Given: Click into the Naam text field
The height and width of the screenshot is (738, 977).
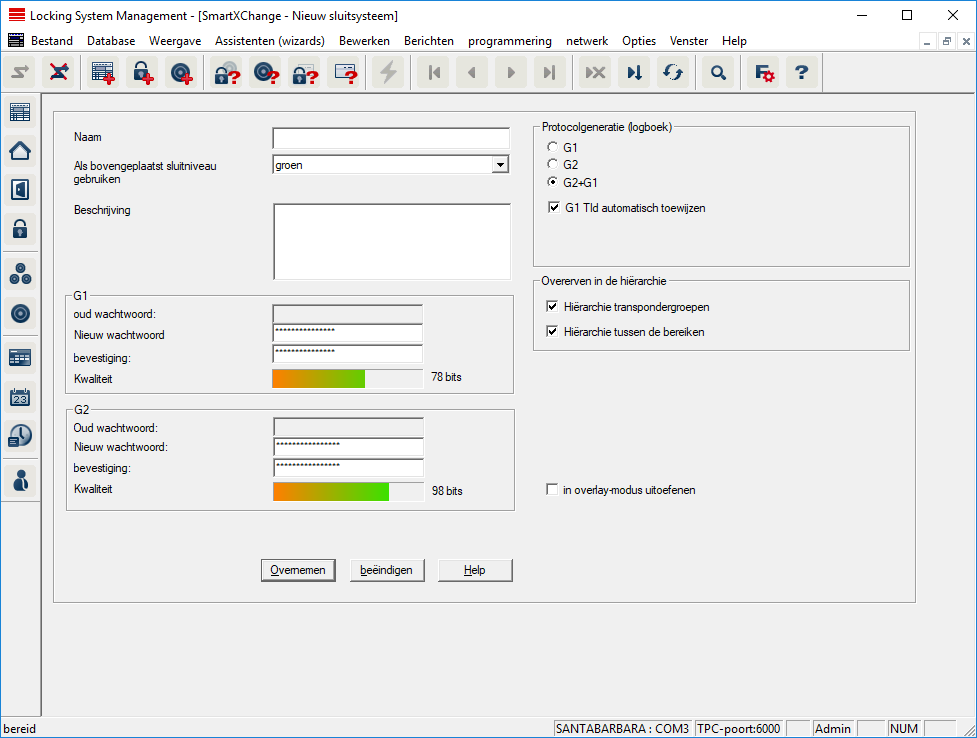Looking at the screenshot, I should pos(390,138).
